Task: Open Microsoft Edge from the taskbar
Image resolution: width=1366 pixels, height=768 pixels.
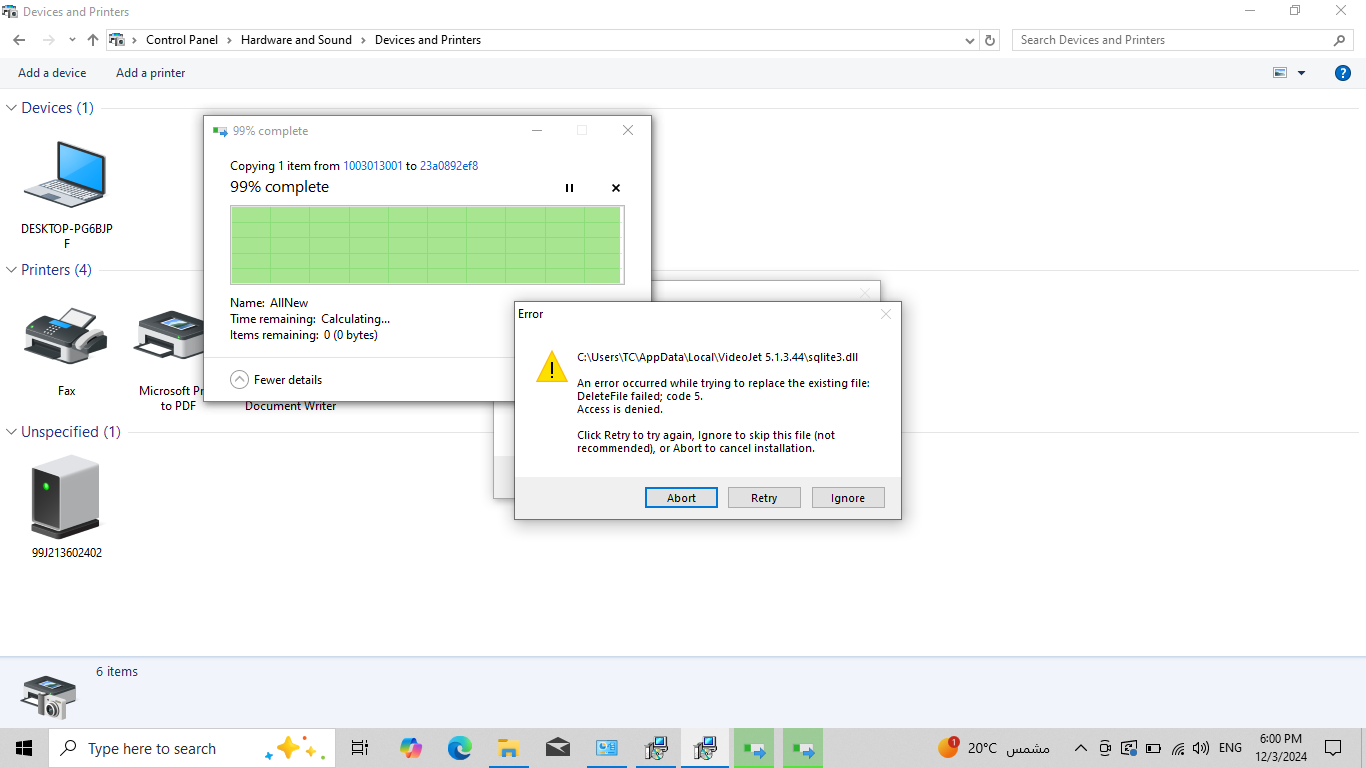Action: pyautogui.click(x=459, y=748)
